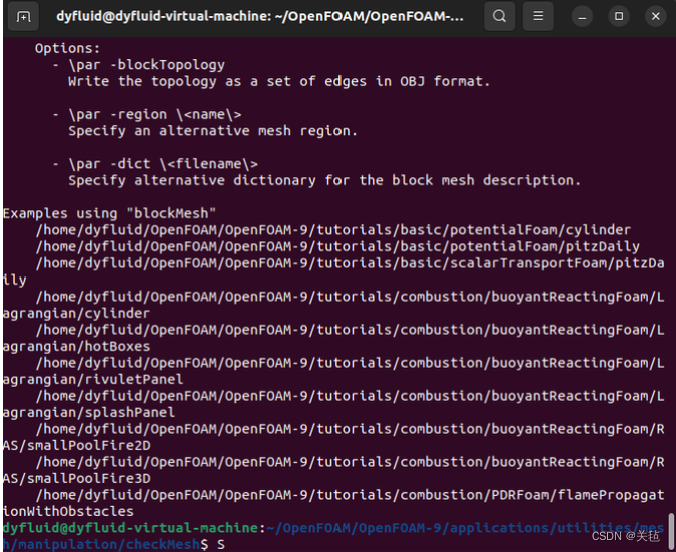Image resolution: width=676 pixels, height=552 pixels.
Task: Minimize the terminal window
Action: (x=582, y=16)
